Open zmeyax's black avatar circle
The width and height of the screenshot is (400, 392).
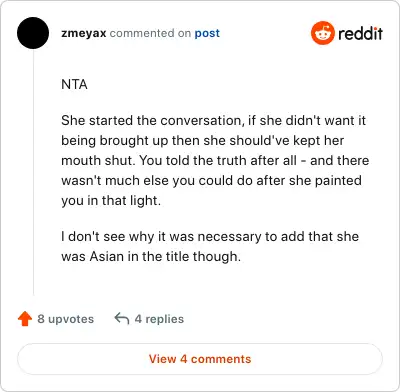tap(33, 33)
